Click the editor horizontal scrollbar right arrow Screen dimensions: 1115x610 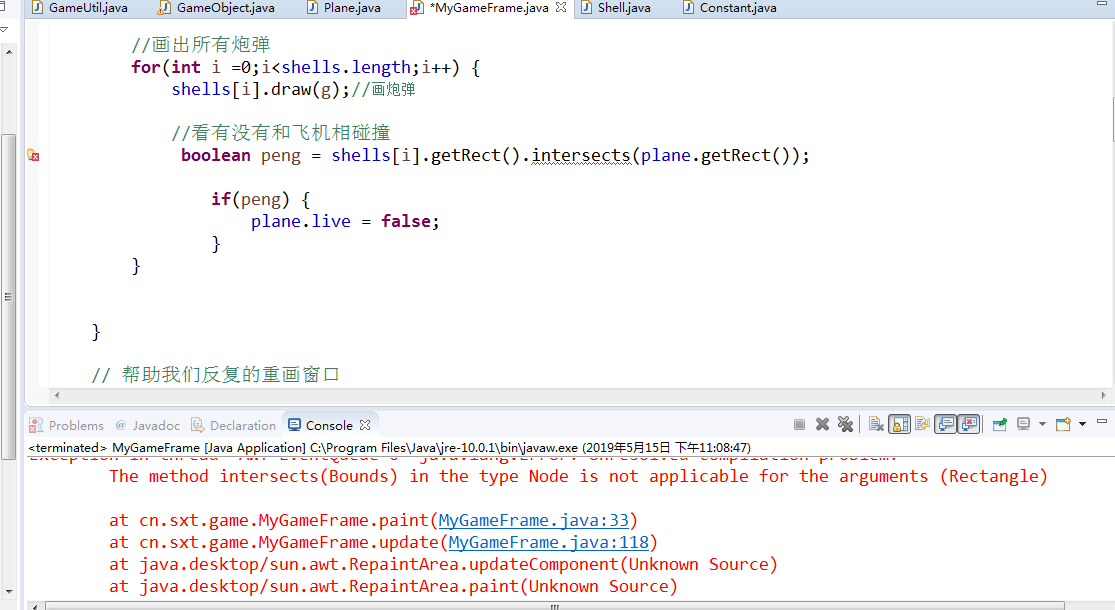(1104, 395)
